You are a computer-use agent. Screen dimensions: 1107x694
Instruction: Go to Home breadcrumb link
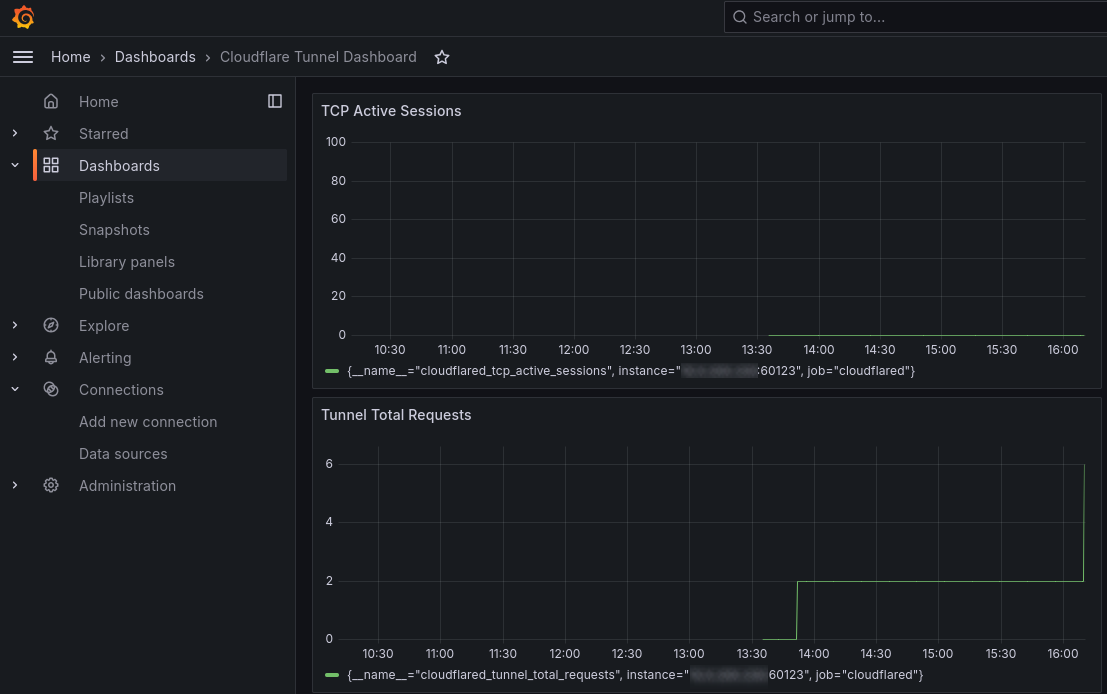click(x=71, y=57)
